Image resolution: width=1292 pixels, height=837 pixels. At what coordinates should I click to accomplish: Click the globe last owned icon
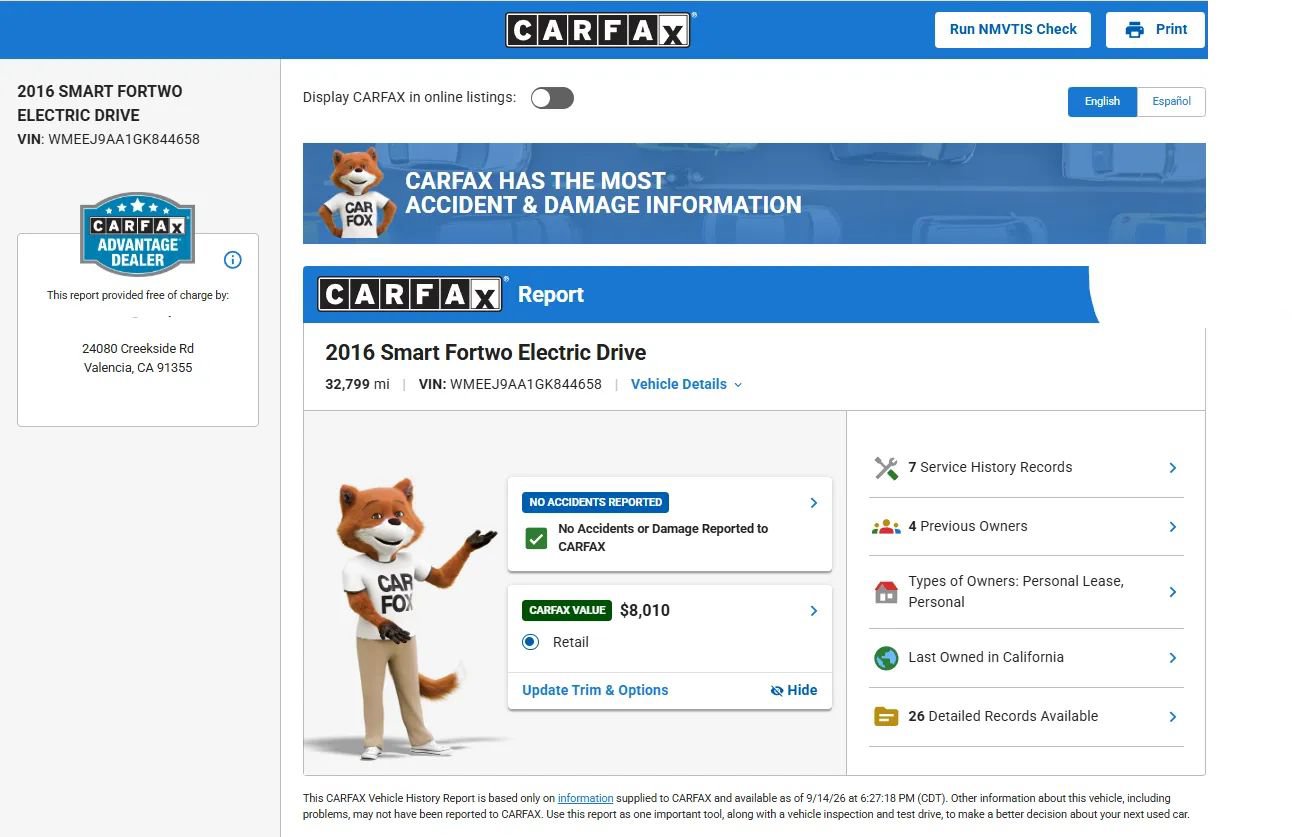pyautogui.click(x=886, y=658)
